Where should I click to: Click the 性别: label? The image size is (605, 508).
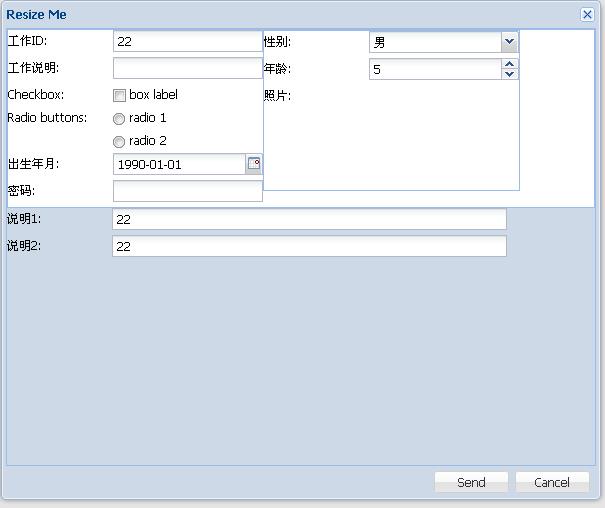277,42
